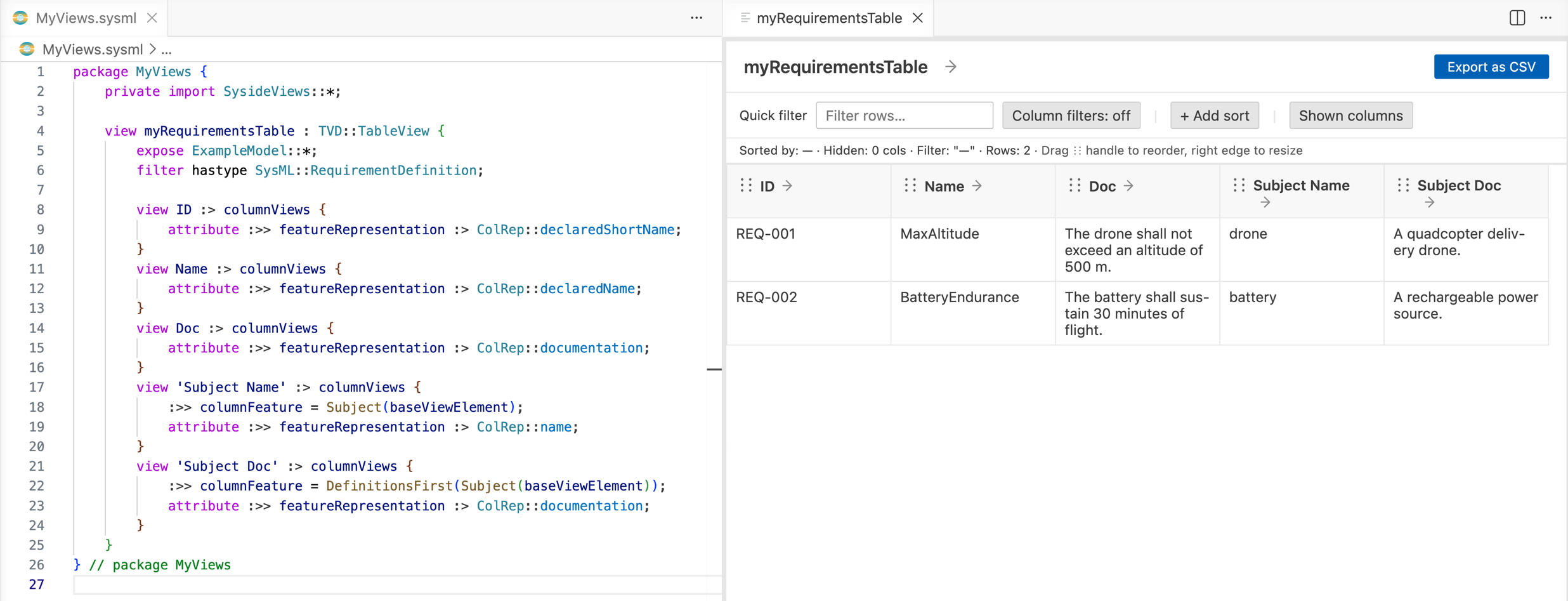Click the arrow next to the myRequirementsTable title
1568x601 pixels.
point(950,67)
